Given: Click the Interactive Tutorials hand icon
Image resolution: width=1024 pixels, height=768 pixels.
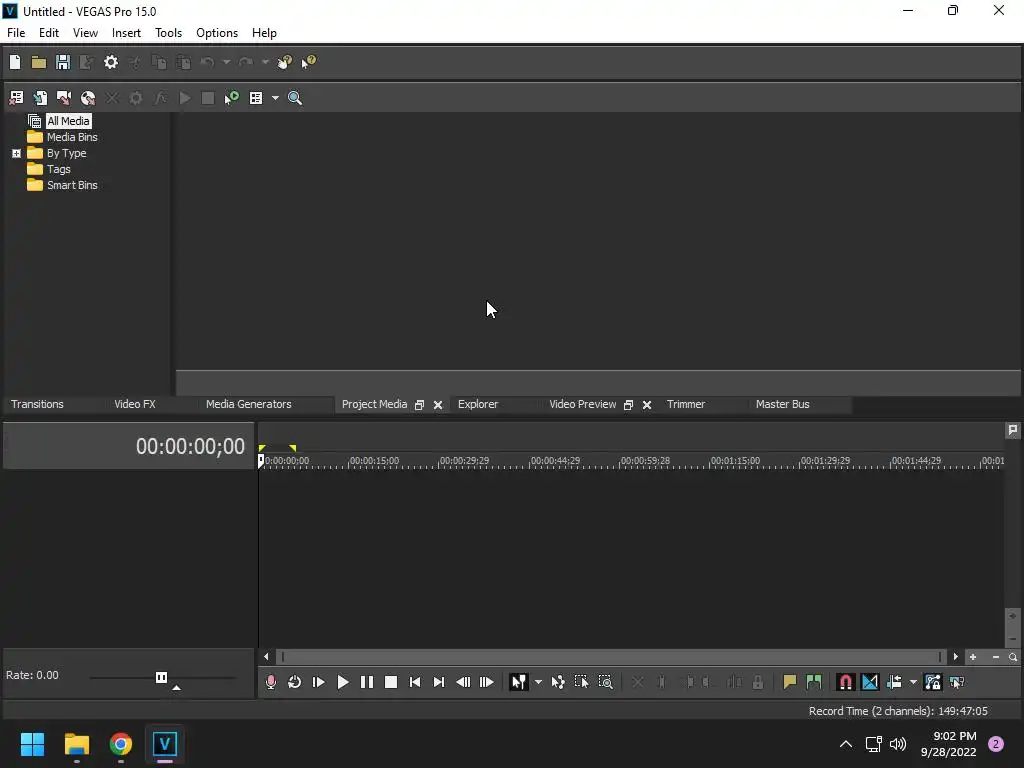Looking at the screenshot, I should click(x=285, y=62).
